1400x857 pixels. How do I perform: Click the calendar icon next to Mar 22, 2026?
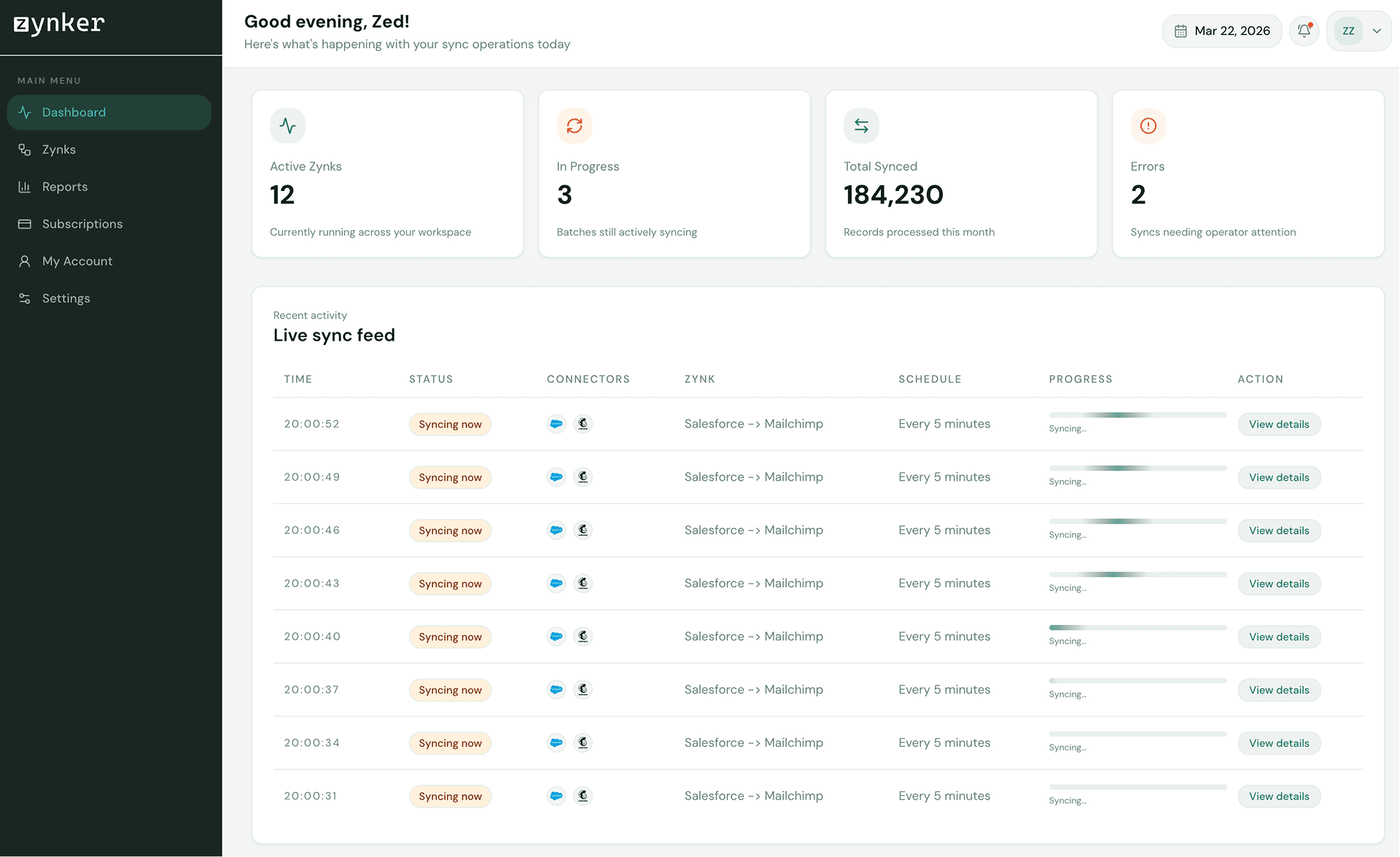coord(1181,31)
